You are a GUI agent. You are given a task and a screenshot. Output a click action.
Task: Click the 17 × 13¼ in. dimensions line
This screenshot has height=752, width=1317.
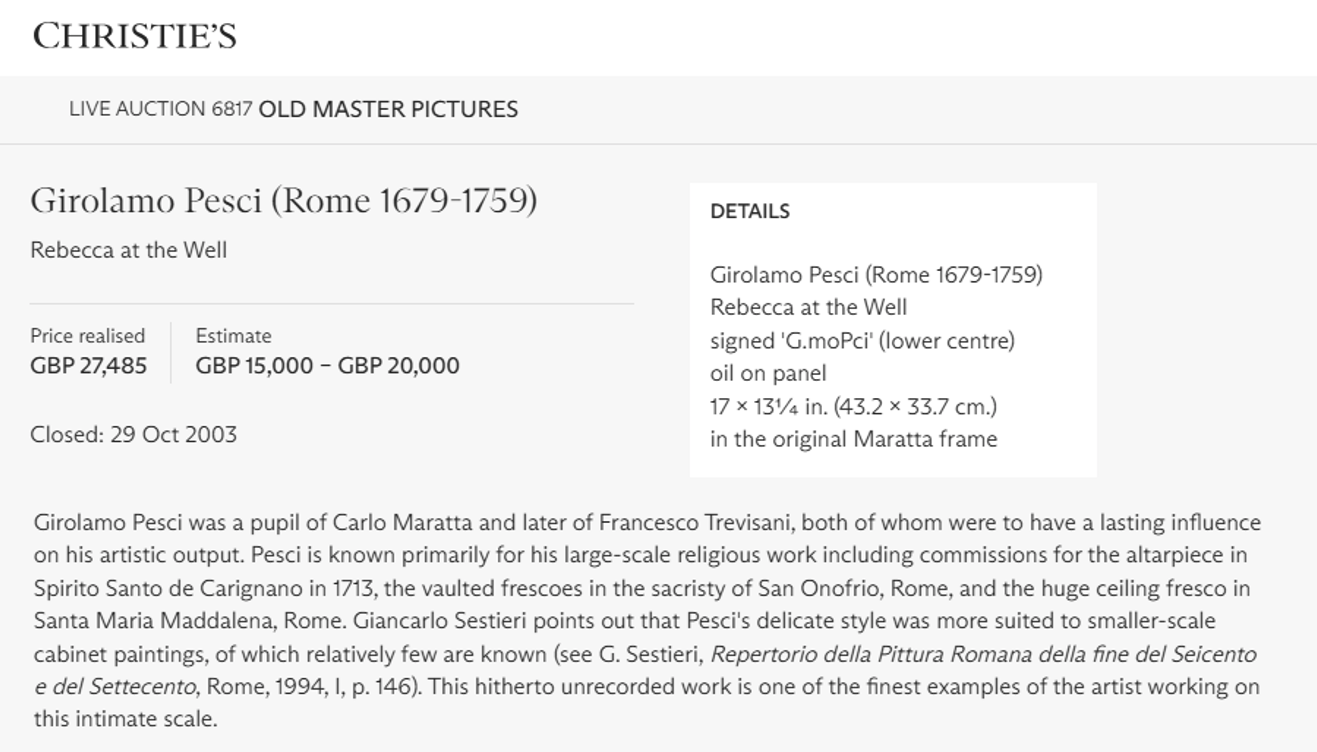[853, 407]
